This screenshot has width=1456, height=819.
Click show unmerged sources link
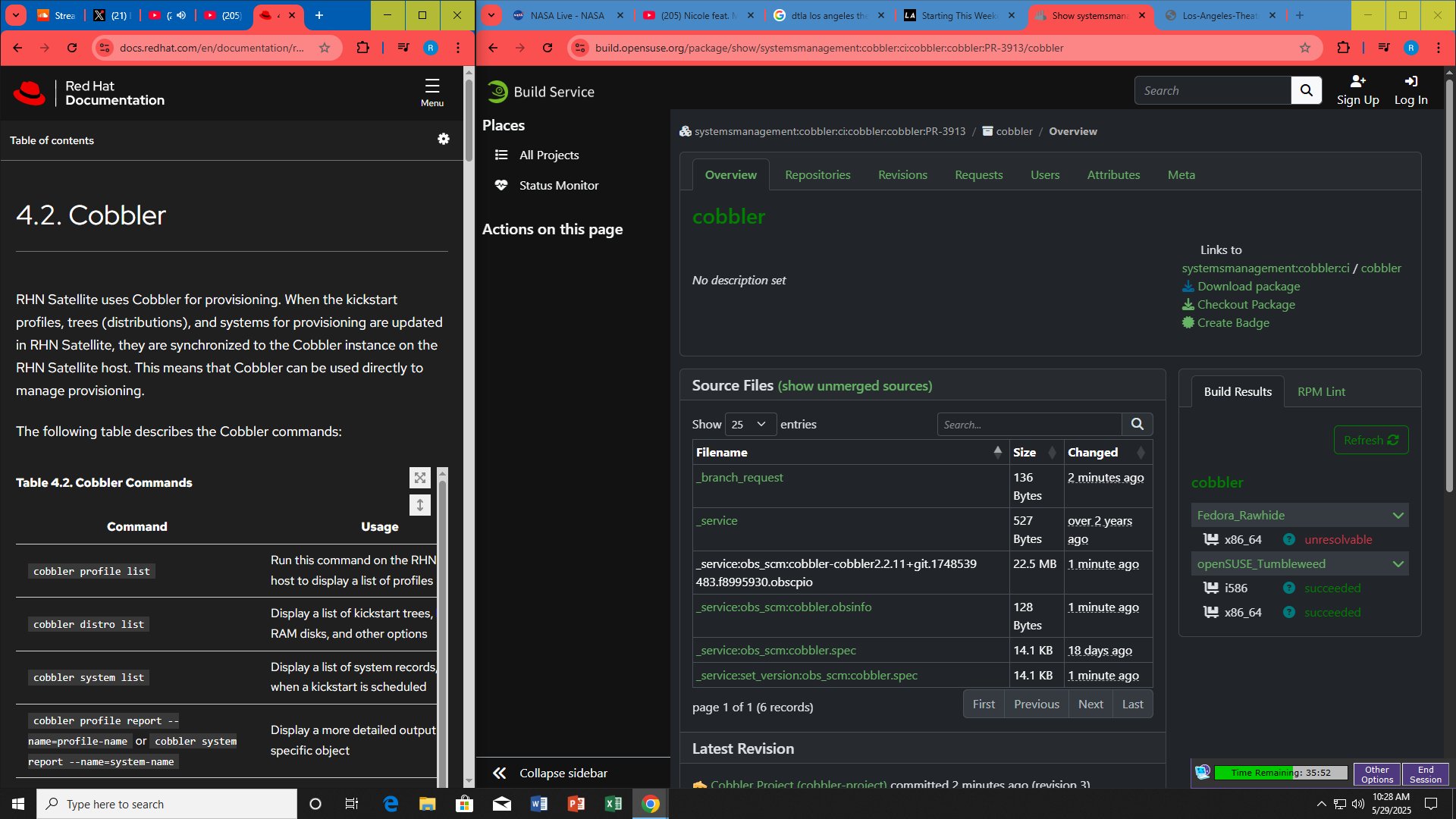tap(855, 386)
